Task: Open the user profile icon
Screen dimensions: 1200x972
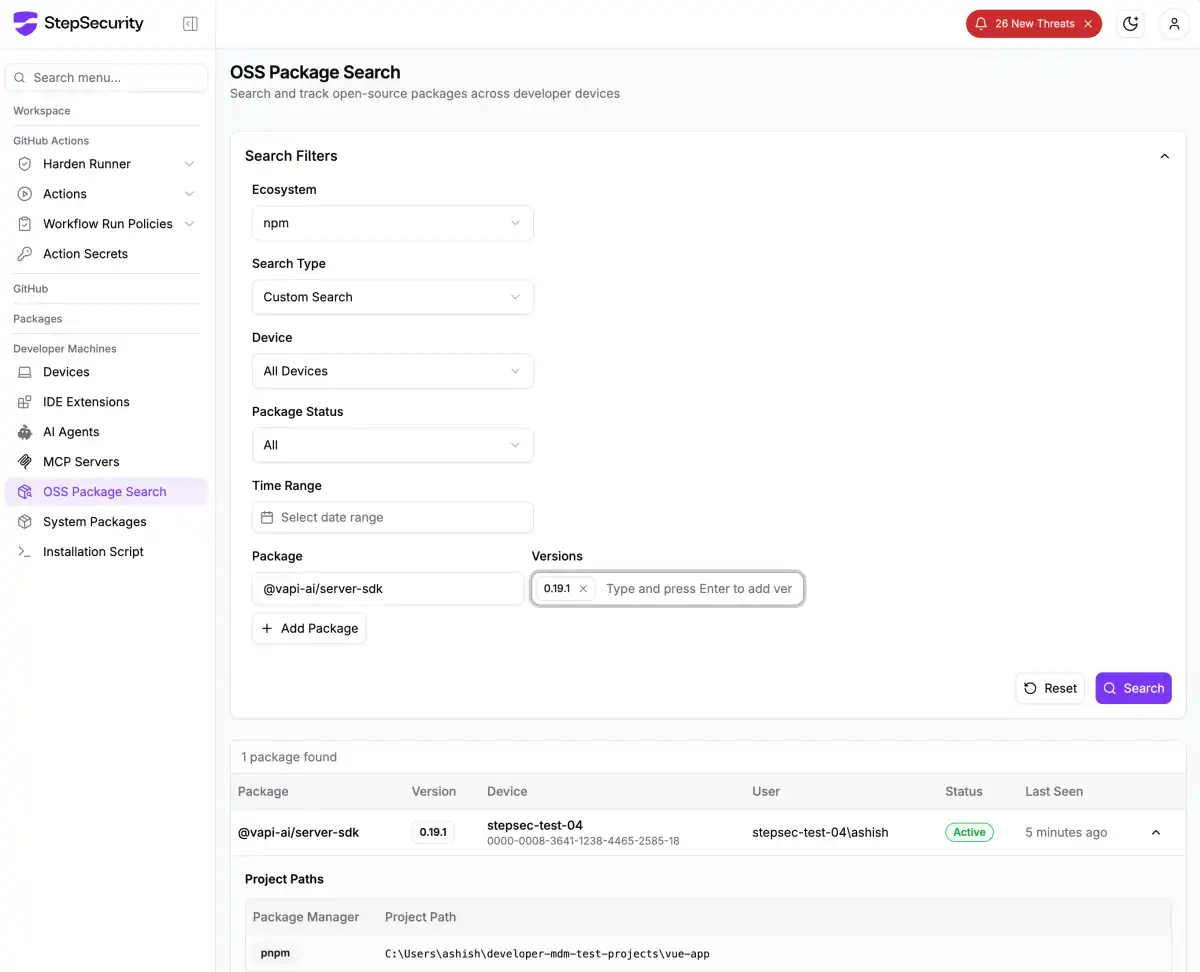Action: pyautogui.click(x=1174, y=24)
